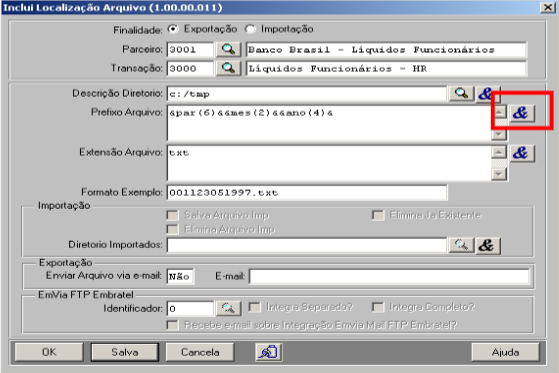This screenshot has height=373, width=559.
Task: Click the Salva button
Action: 125,352
